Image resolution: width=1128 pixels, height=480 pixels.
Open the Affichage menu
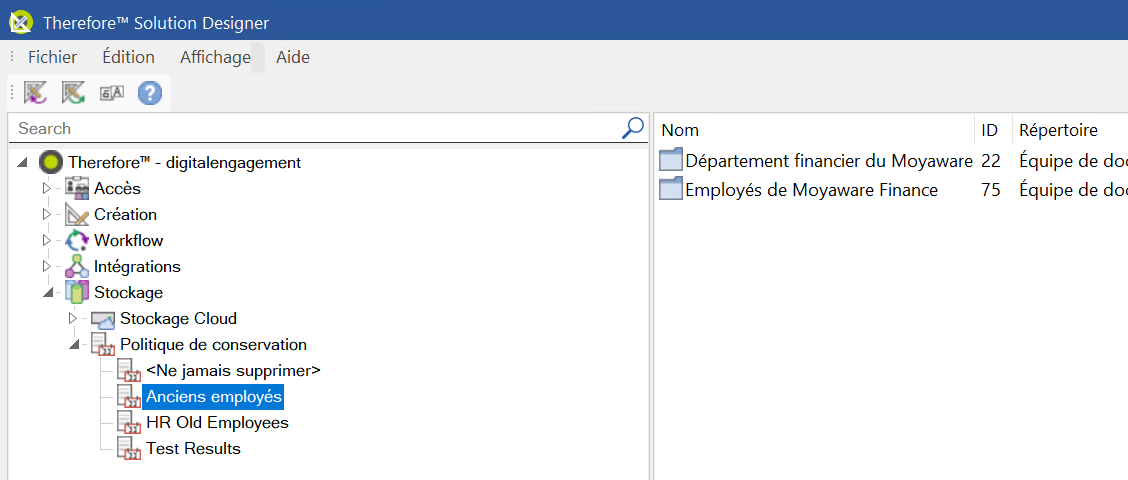click(215, 57)
